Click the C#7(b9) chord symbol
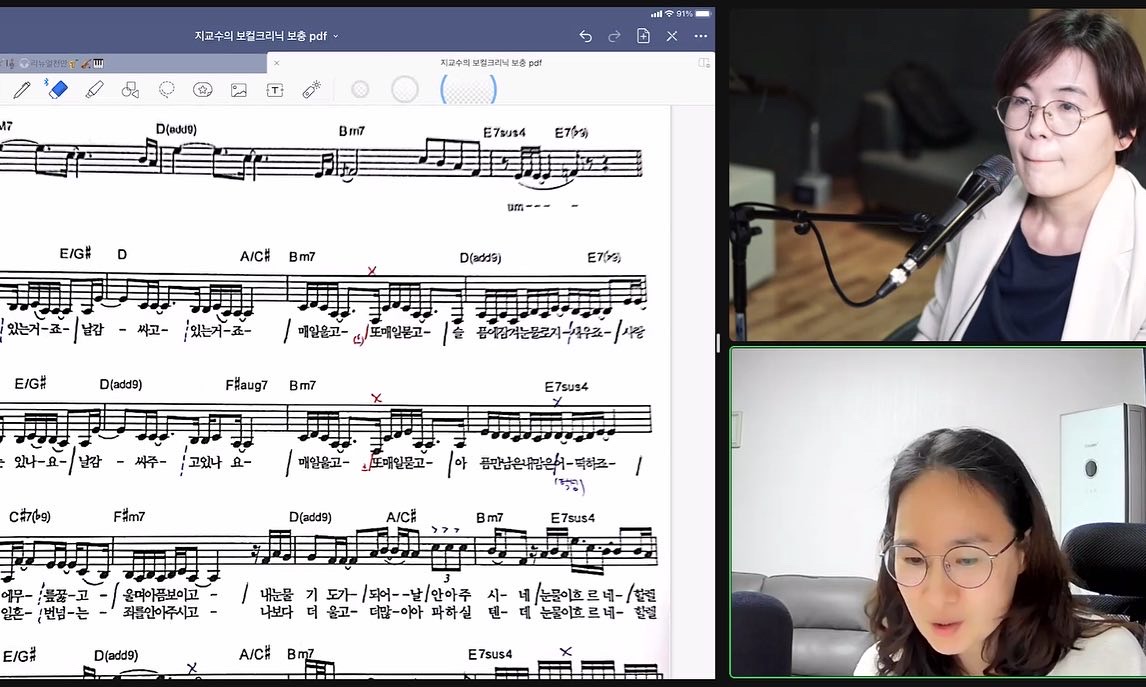The height and width of the screenshot is (687, 1146). point(29,517)
